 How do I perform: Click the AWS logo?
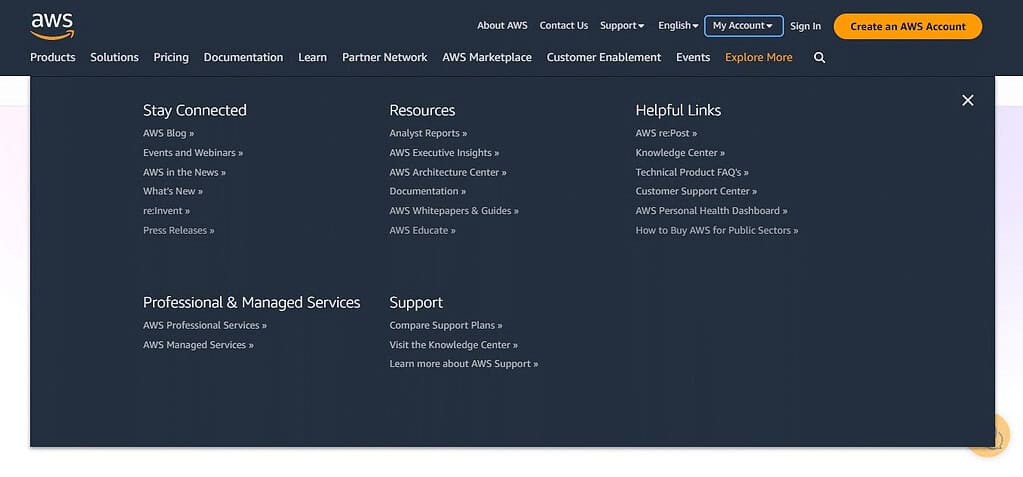(52, 27)
